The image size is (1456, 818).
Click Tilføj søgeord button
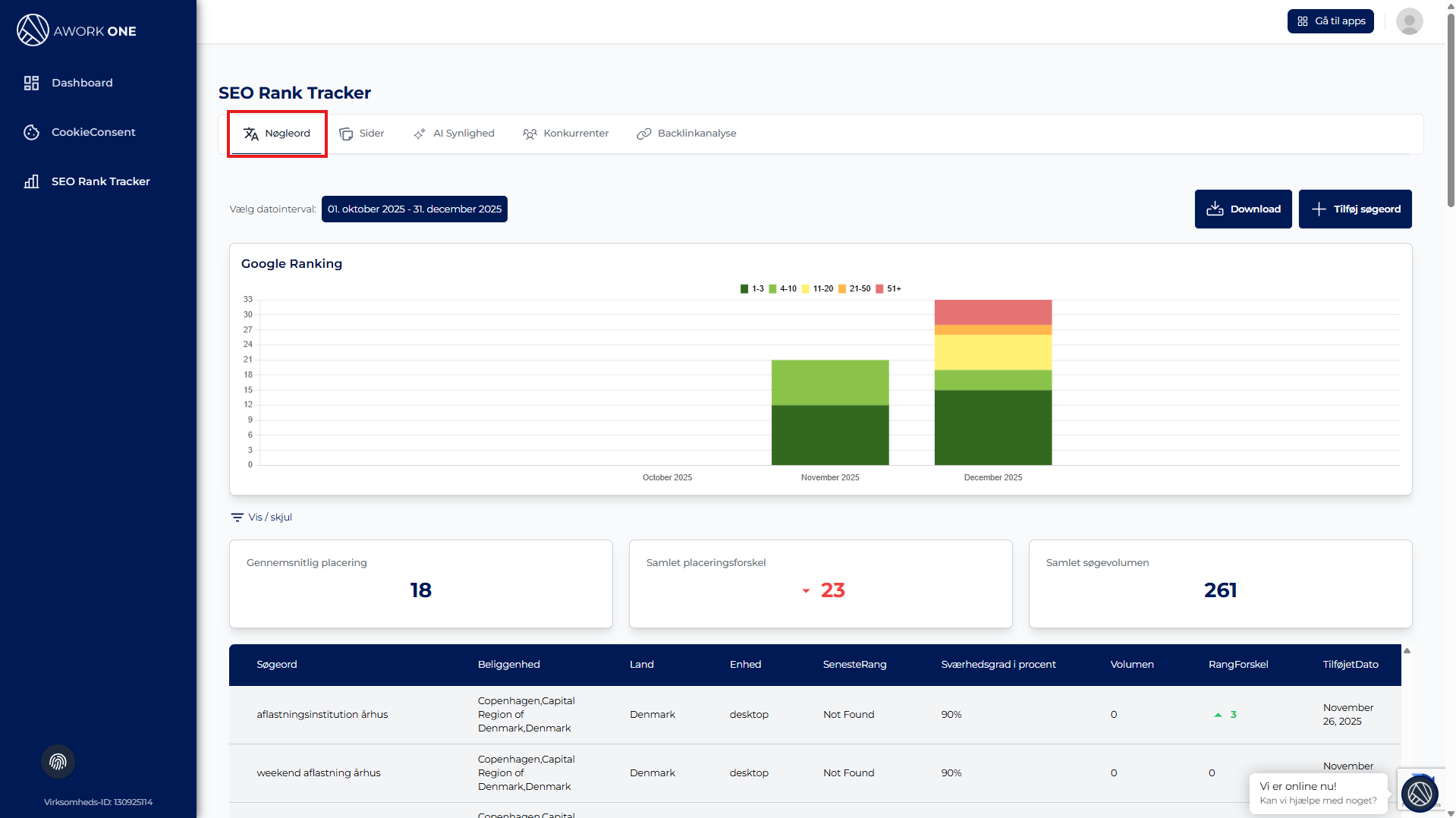[1355, 209]
